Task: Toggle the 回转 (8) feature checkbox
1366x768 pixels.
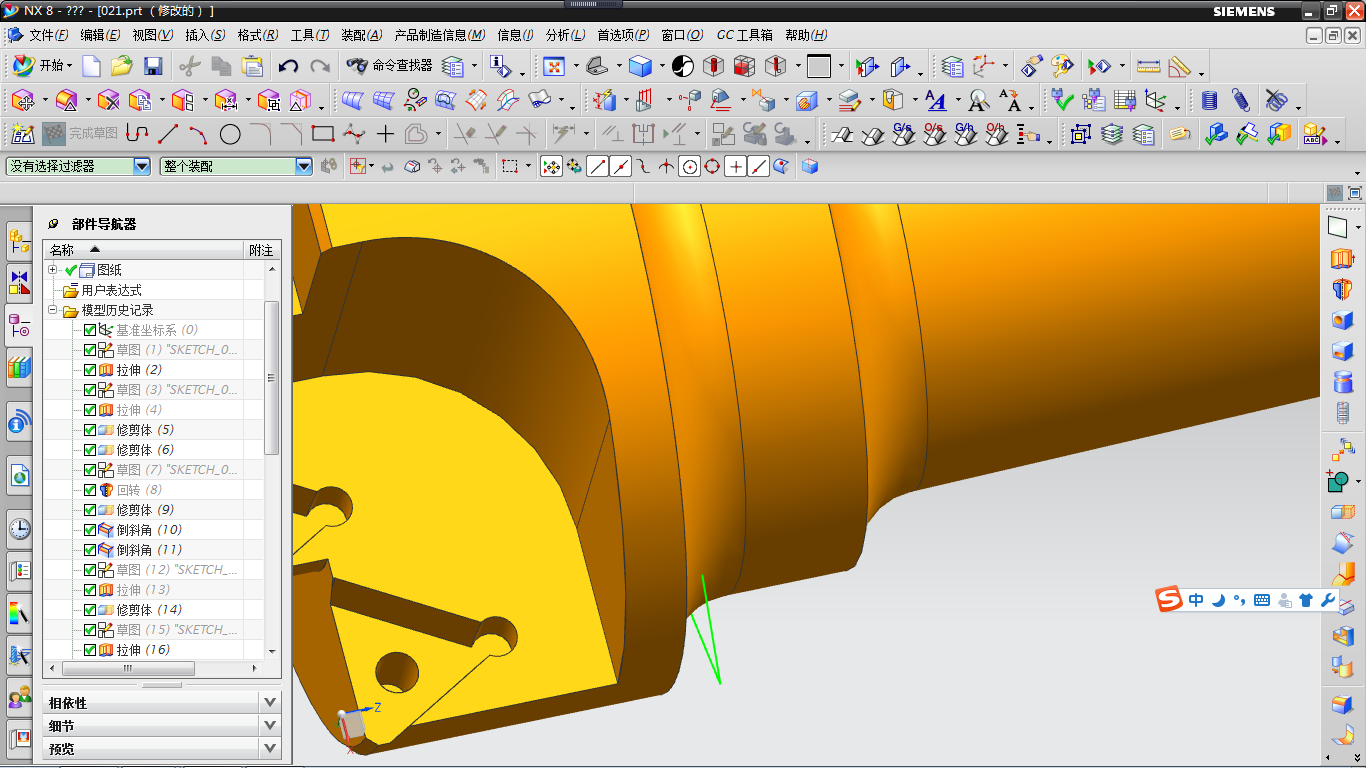Action: coord(90,490)
